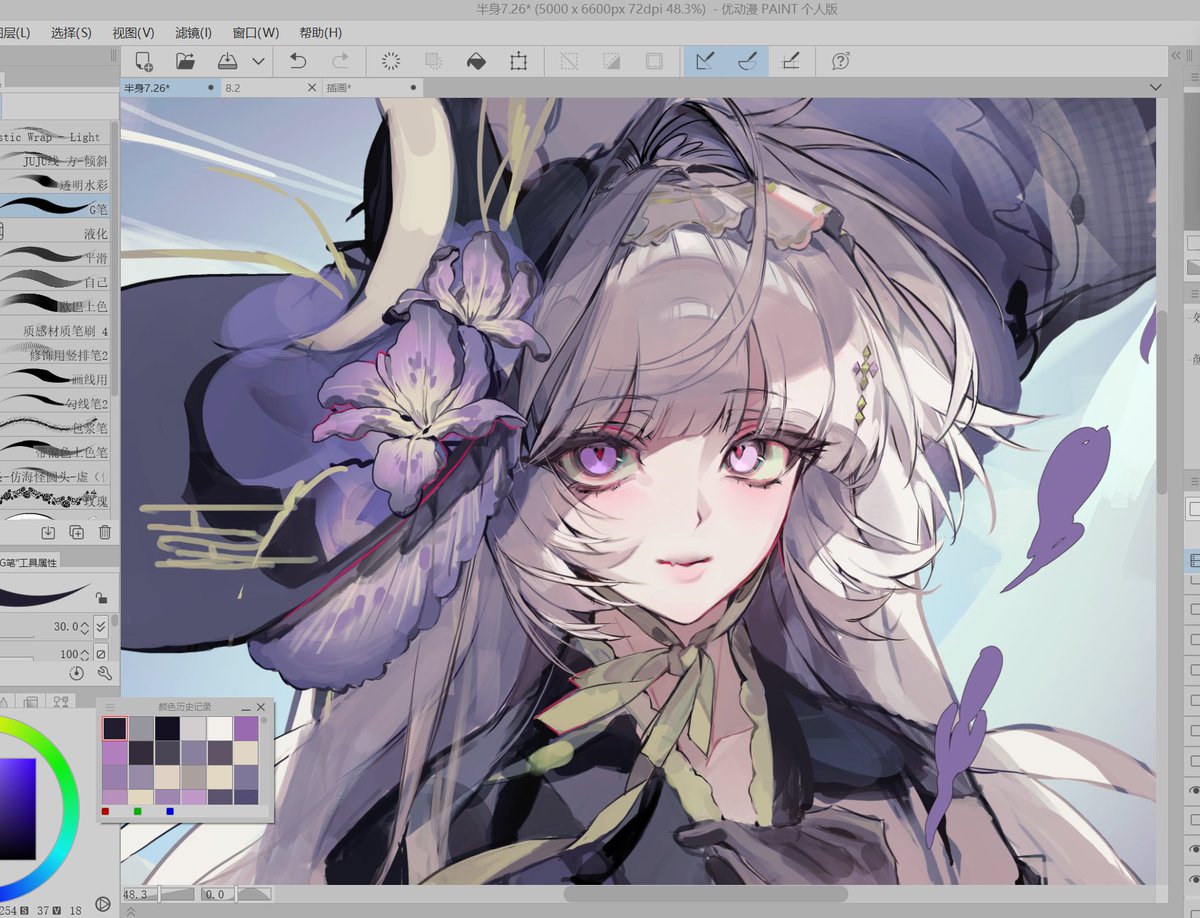Switch to the intermediate color palette tab

pos(61,702)
